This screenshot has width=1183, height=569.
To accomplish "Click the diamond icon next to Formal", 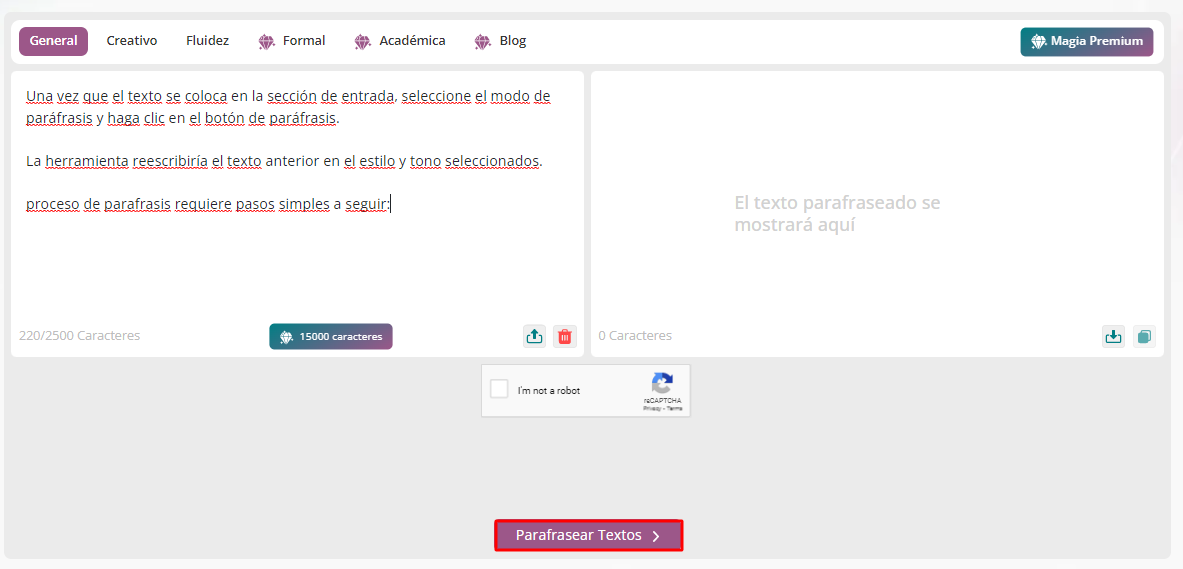I will (266, 42).
